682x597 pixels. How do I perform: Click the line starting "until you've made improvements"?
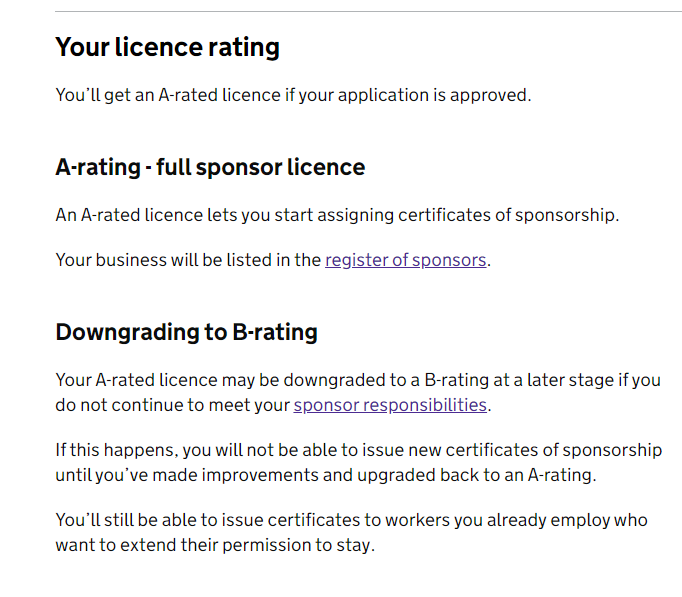pyautogui.click(x=325, y=474)
